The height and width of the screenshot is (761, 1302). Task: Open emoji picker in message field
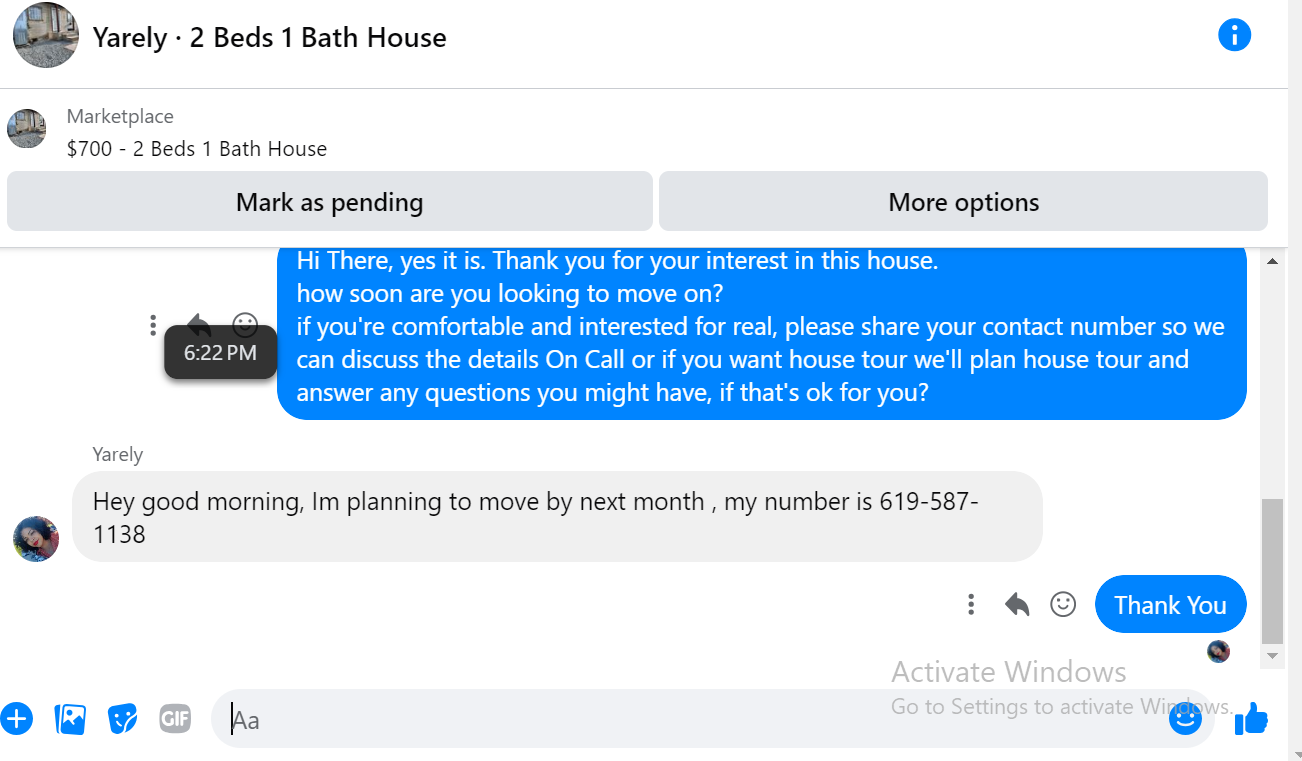[1185, 718]
